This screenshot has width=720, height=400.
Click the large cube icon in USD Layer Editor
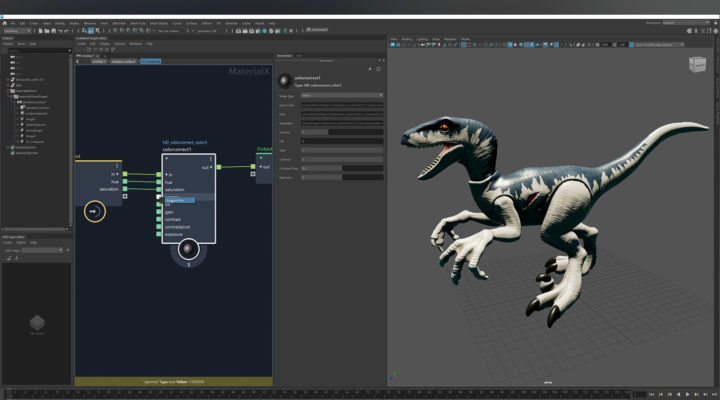37,323
